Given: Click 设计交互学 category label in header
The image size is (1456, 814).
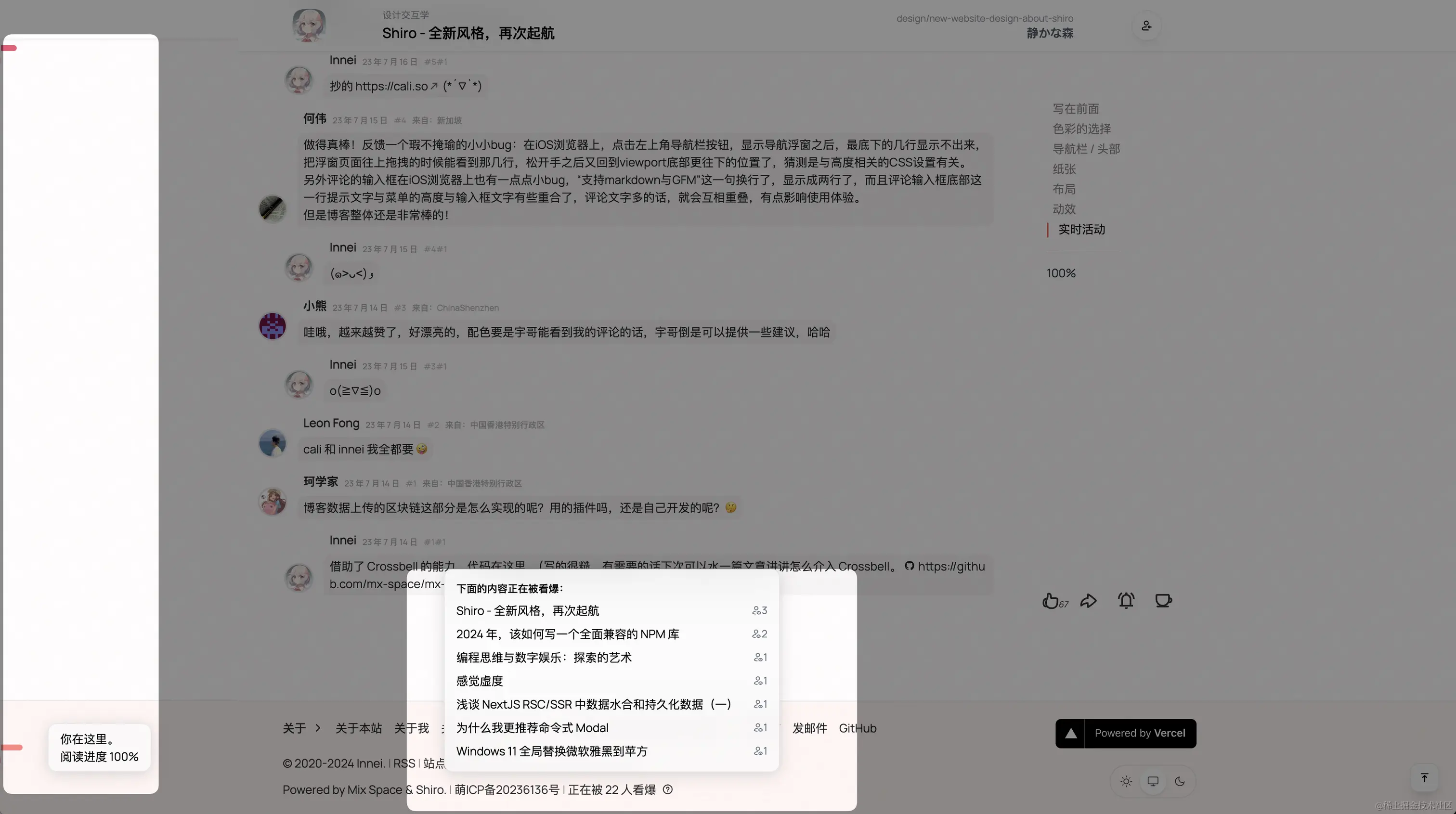Looking at the screenshot, I should pos(405,15).
